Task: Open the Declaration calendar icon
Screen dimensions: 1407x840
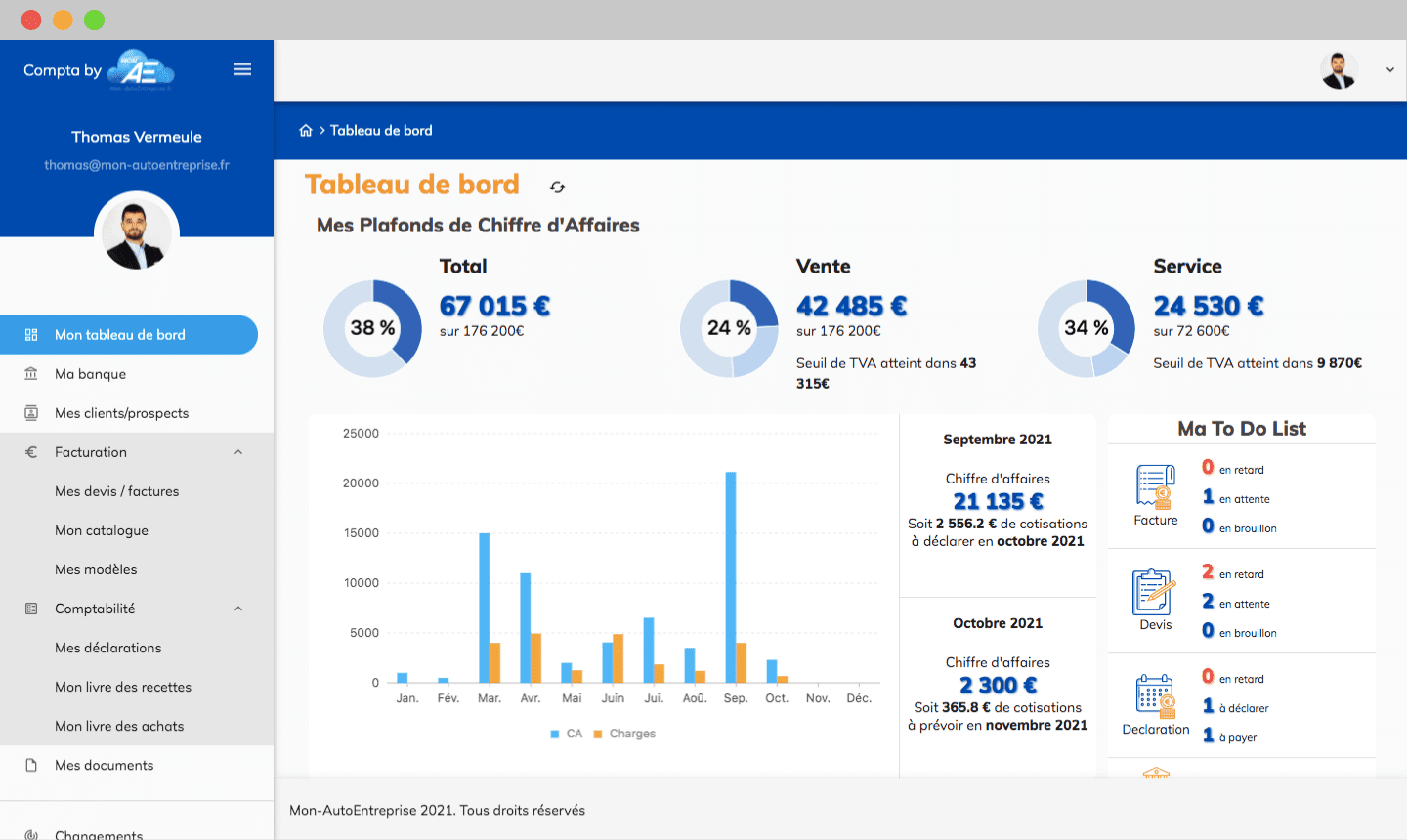Action: click(1154, 695)
